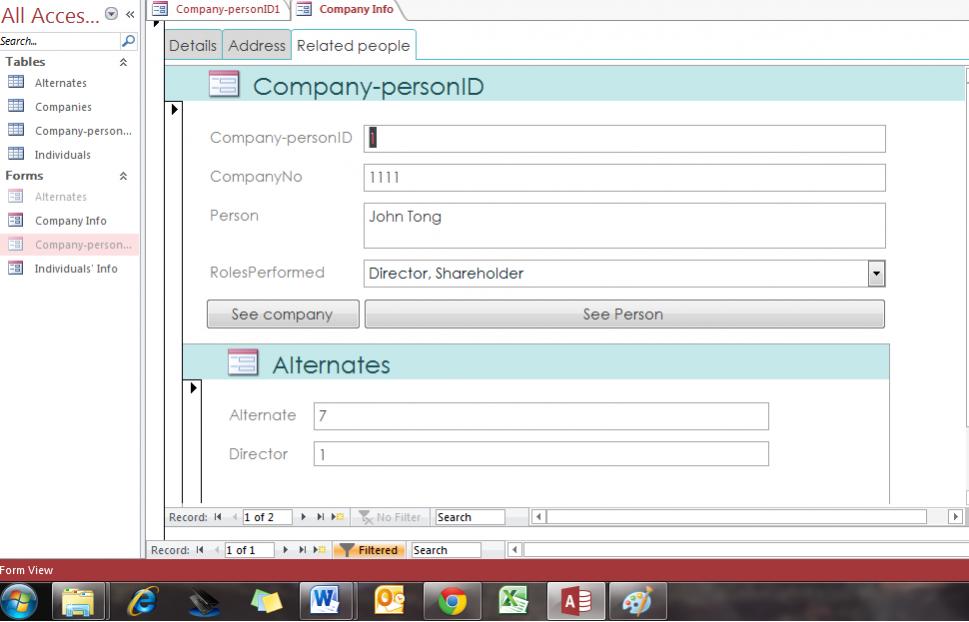Open Excel from taskbar
The height and width of the screenshot is (622, 969).
click(x=514, y=602)
